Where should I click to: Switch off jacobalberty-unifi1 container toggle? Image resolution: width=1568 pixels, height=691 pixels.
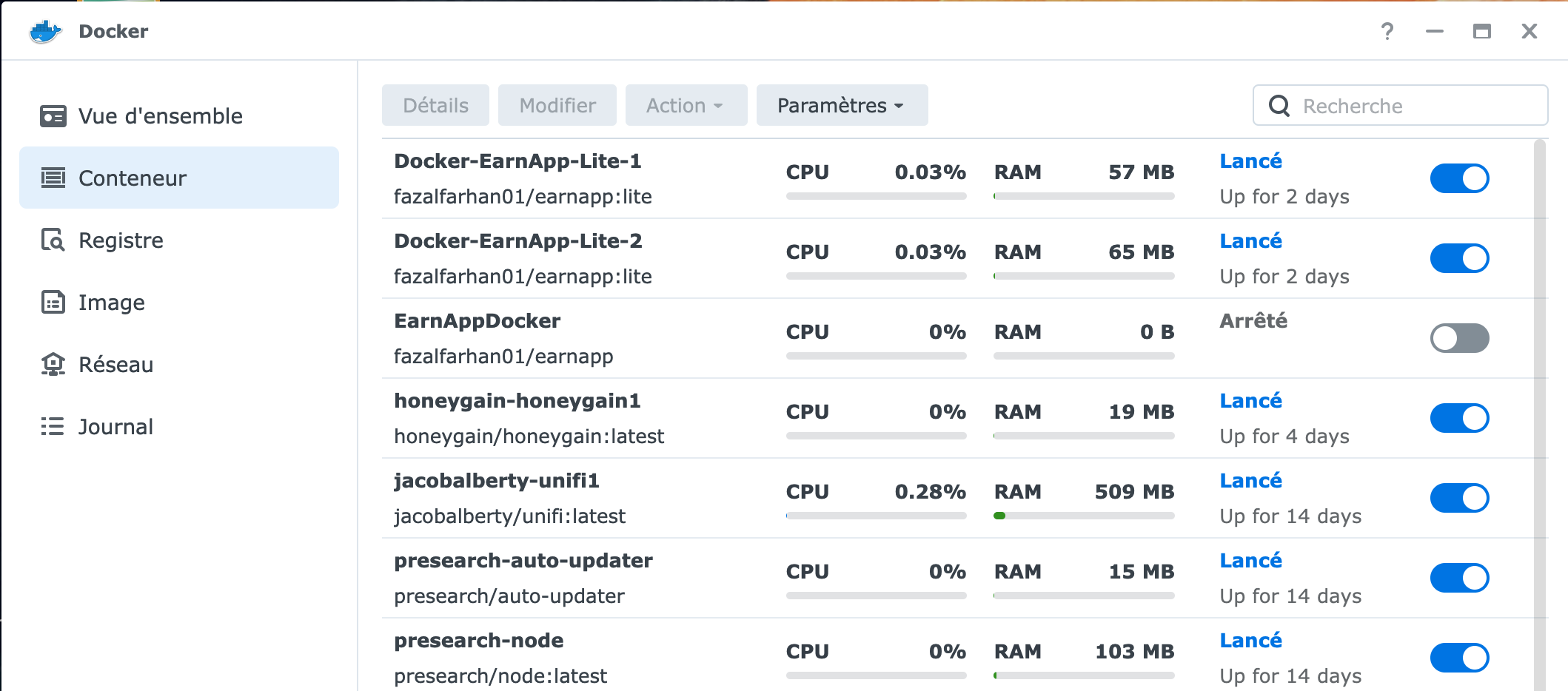[x=1459, y=498]
